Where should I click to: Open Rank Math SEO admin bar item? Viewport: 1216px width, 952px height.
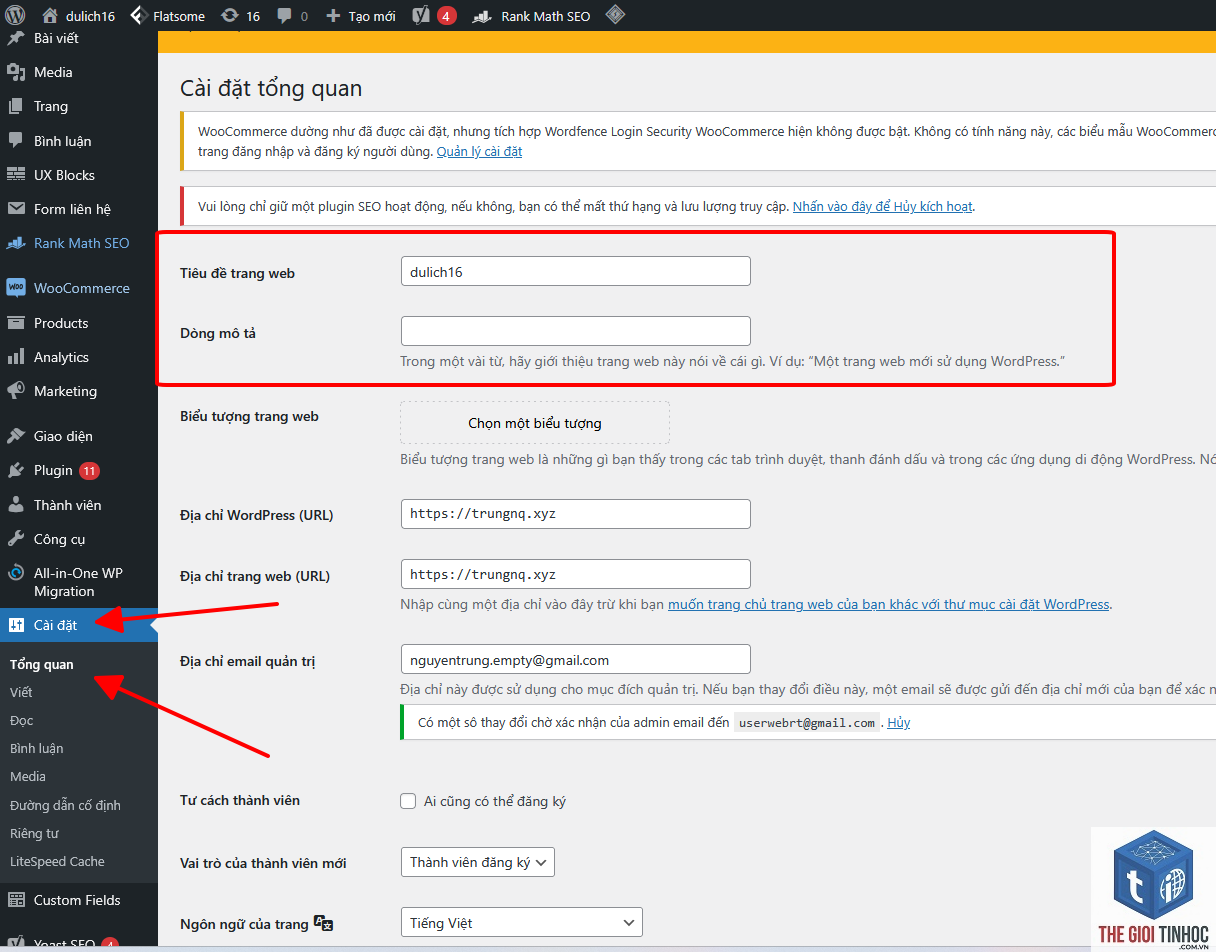pyautogui.click(x=531, y=16)
